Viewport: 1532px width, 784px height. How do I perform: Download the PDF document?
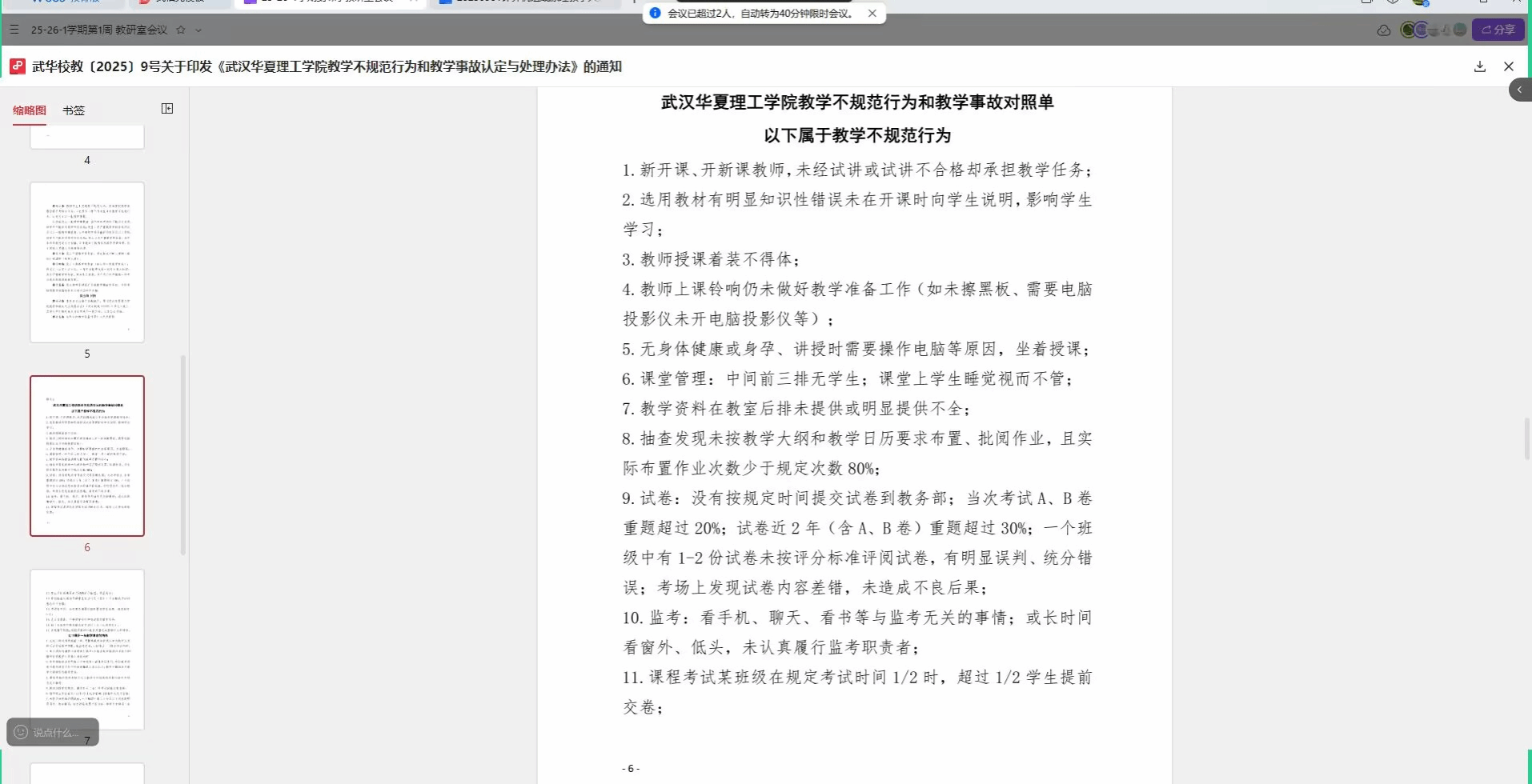click(1479, 66)
